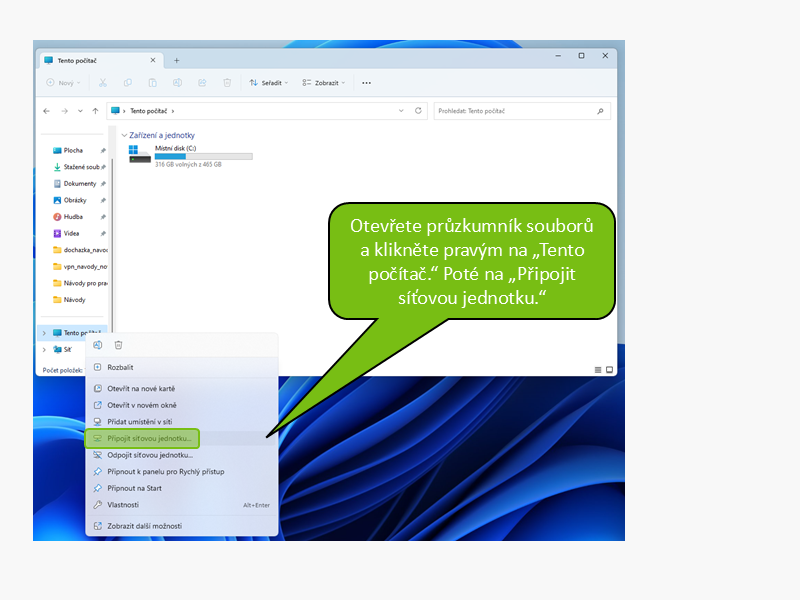Image resolution: width=800 pixels, height=600 pixels.
Task: Choose Odpojit síťovou jednotku from the menu
Action: click(x=149, y=455)
